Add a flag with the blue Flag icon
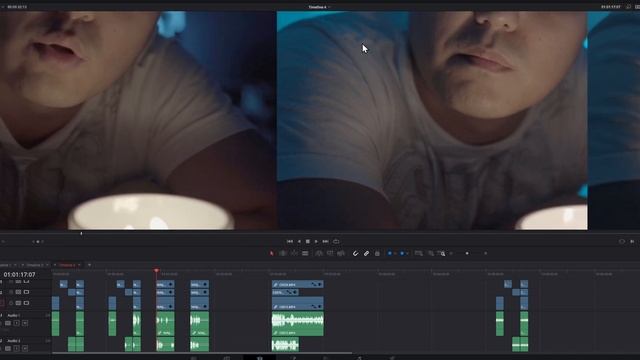 pyautogui.click(x=390, y=253)
